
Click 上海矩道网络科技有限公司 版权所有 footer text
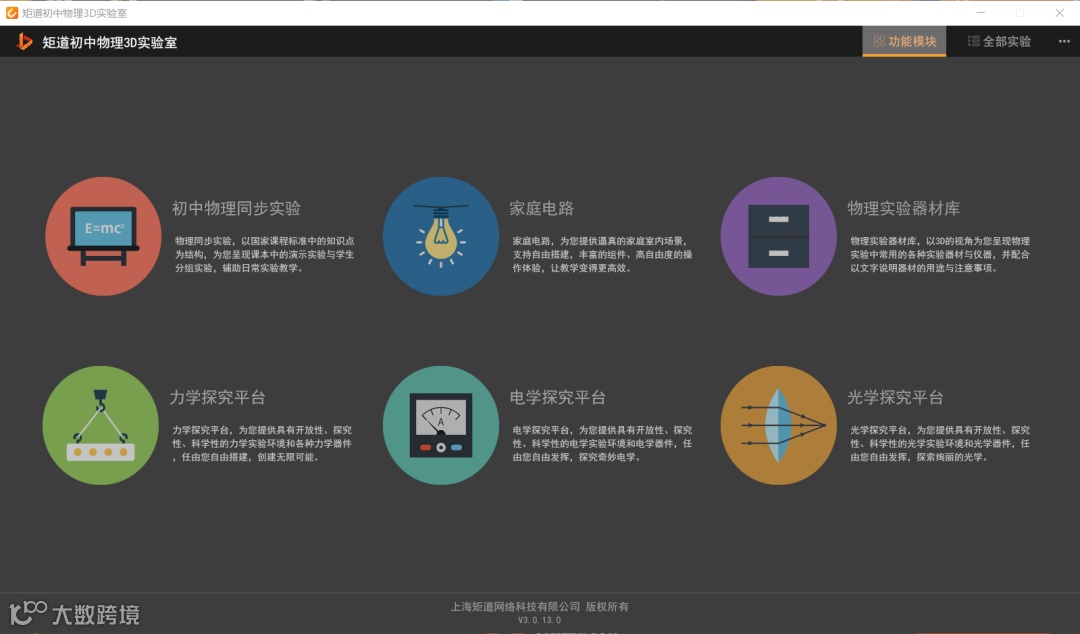tap(539, 606)
